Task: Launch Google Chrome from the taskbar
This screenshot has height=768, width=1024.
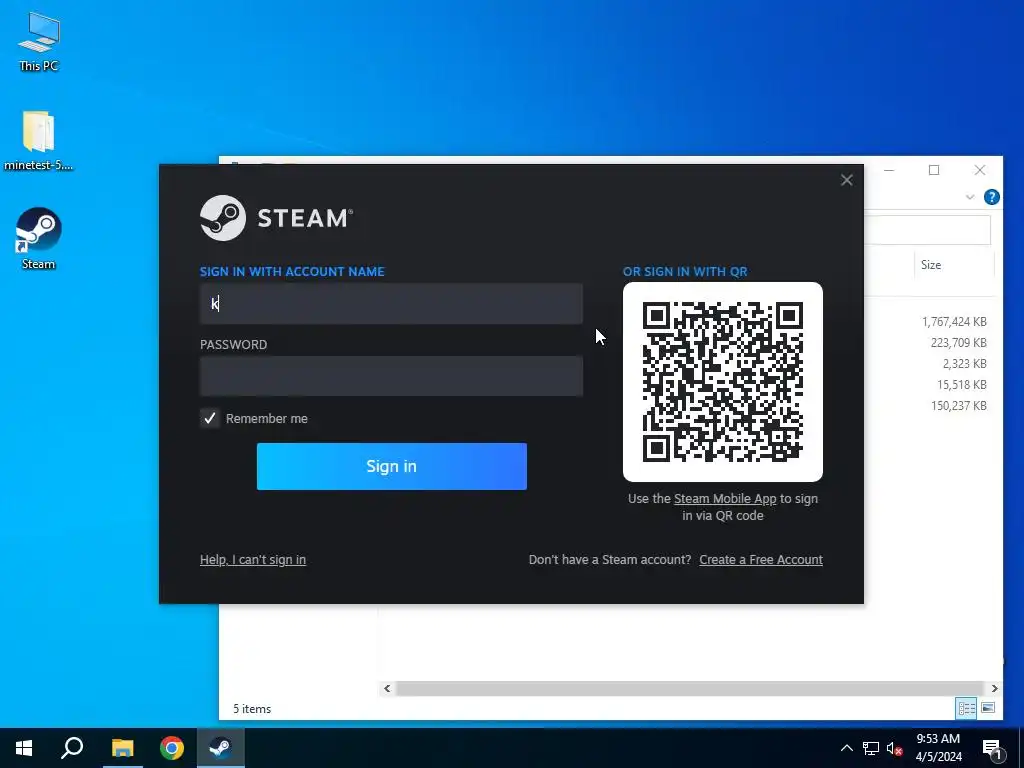Action: pyautogui.click(x=172, y=748)
